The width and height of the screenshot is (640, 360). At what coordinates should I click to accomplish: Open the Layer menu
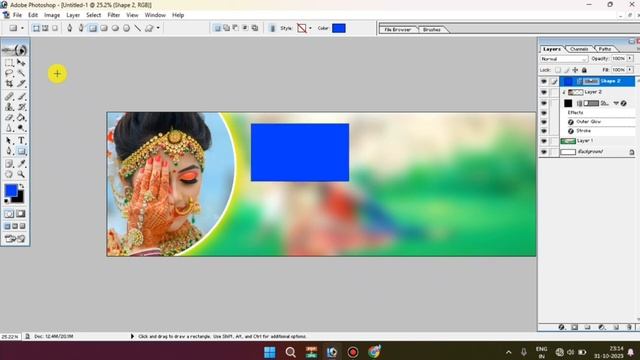pyautogui.click(x=73, y=15)
